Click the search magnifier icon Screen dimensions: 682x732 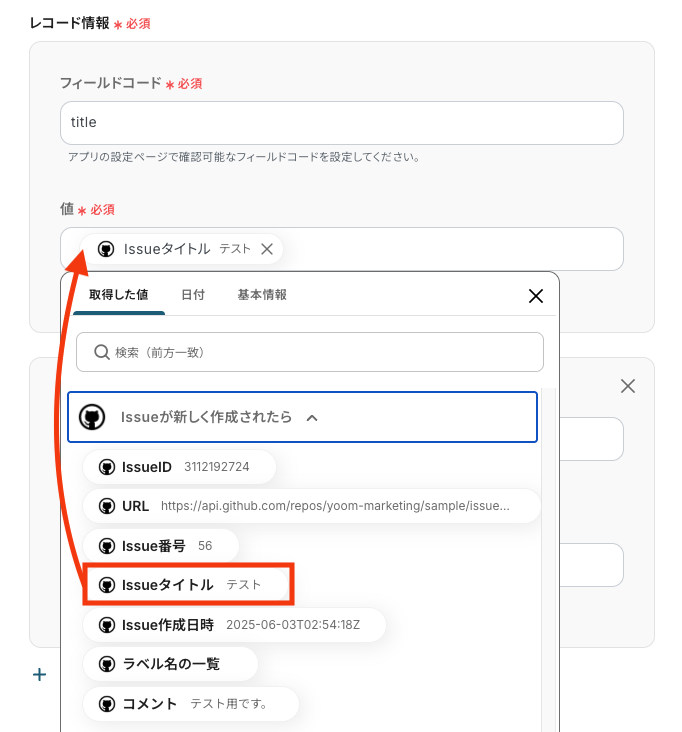[101, 352]
